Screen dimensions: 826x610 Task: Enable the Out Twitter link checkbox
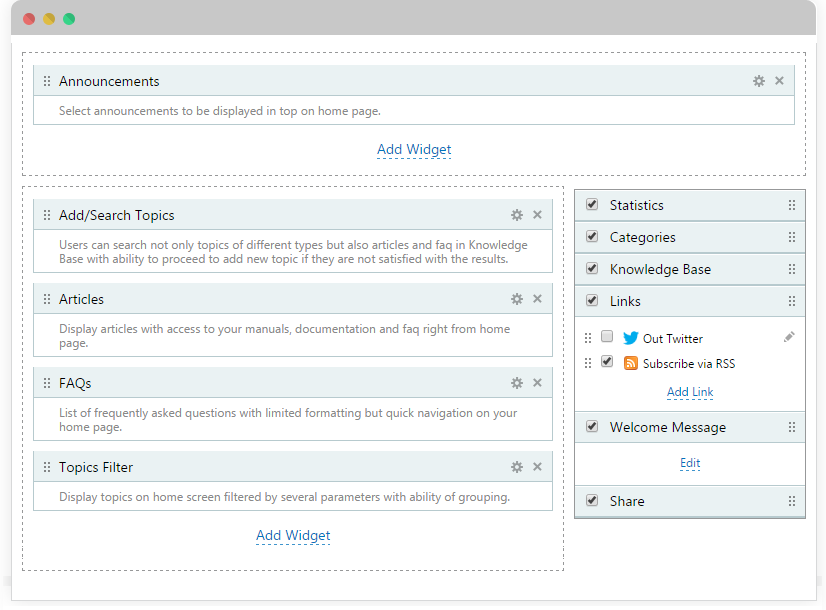(607, 337)
